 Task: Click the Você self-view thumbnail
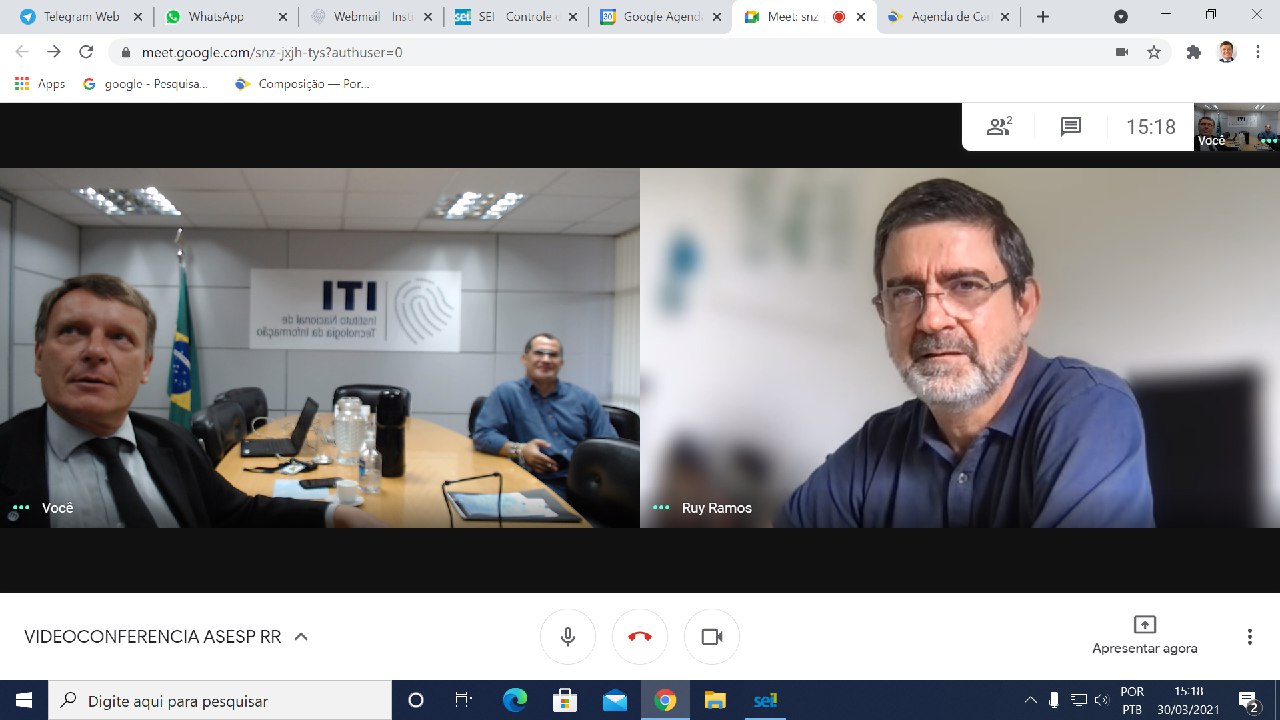[x=1237, y=127]
